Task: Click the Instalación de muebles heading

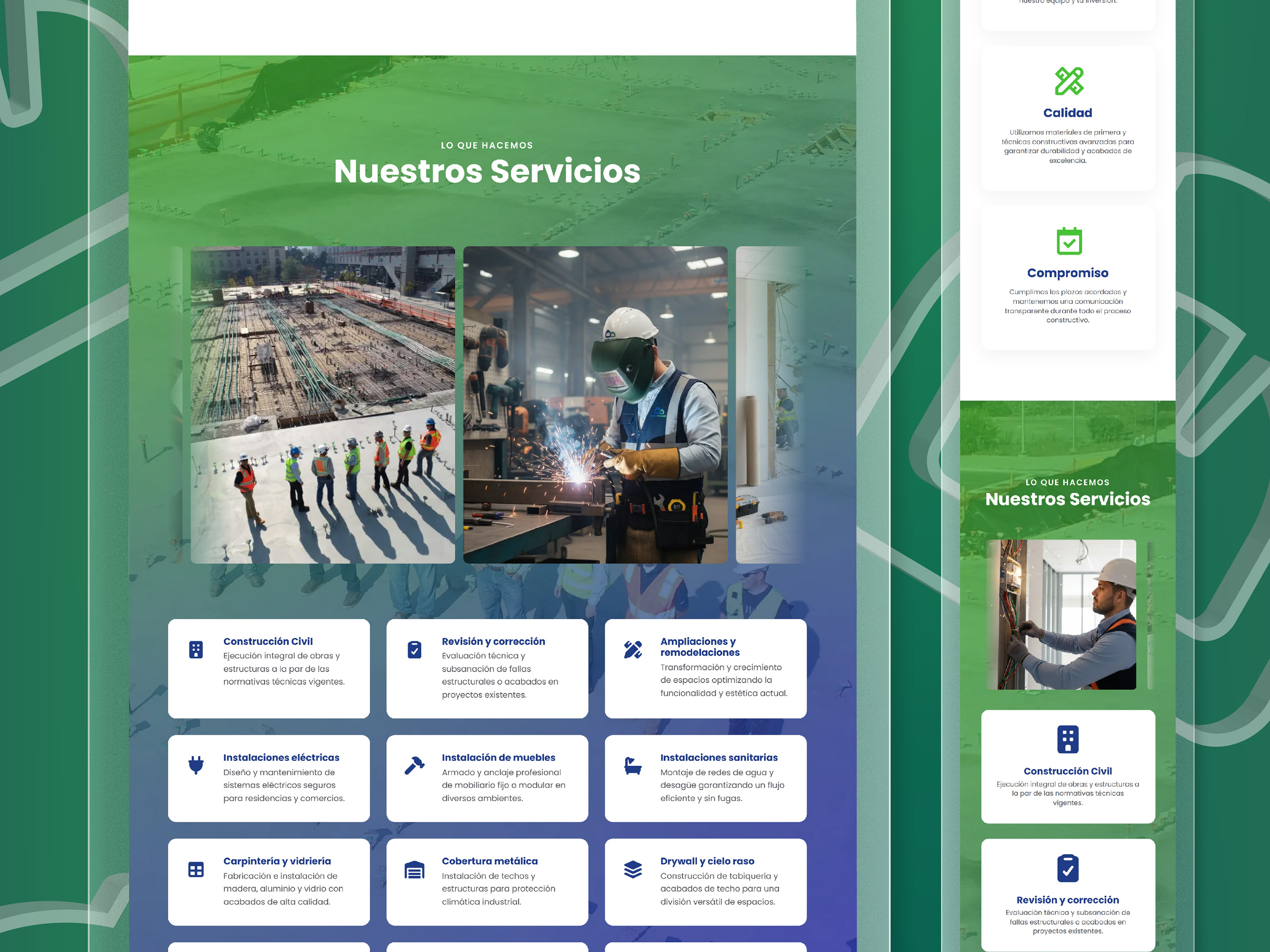Action: [x=498, y=758]
